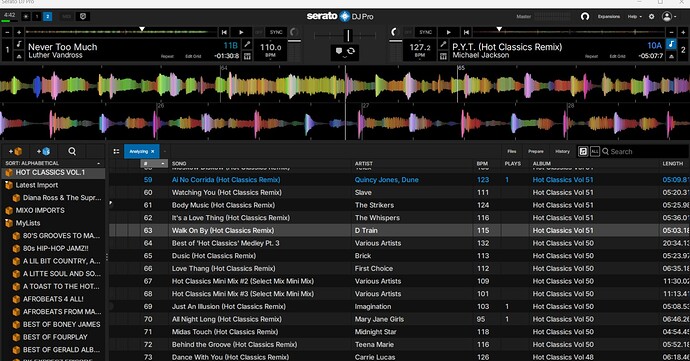The height and width of the screenshot is (361, 690).
Task: Open the Expansions menu
Action: coord(609,16)
